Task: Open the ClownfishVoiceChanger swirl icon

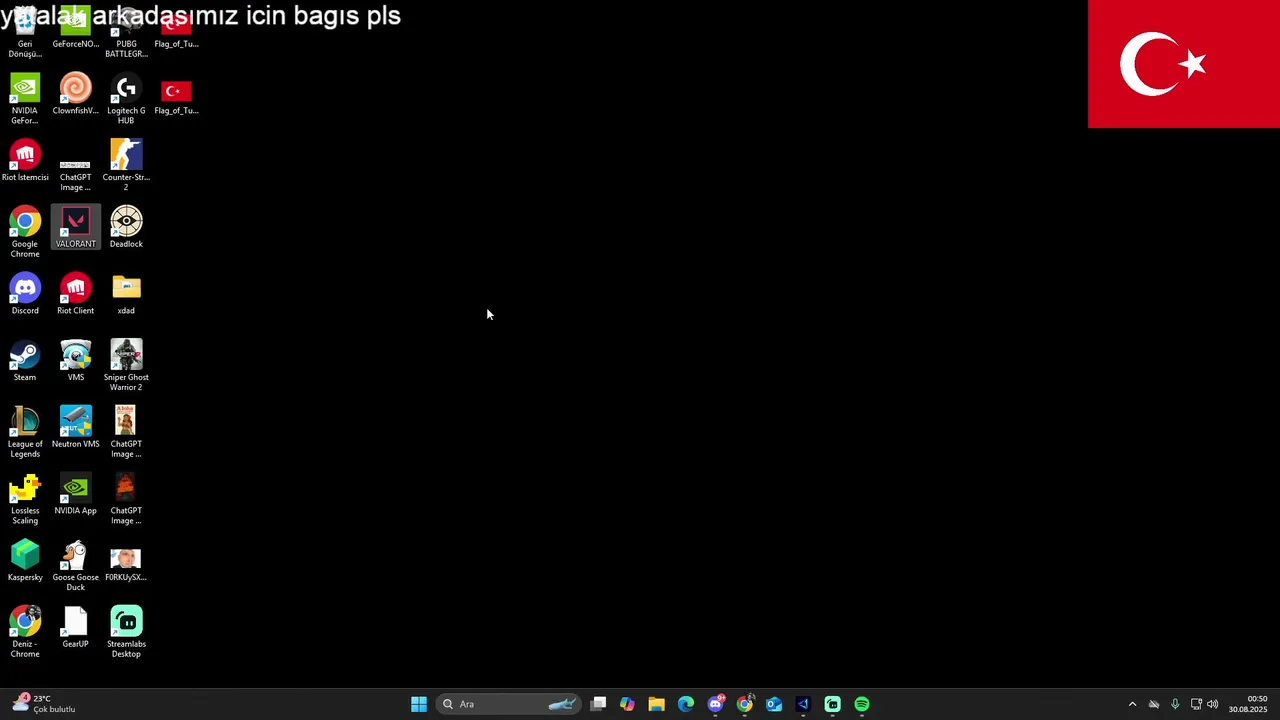Action: (75, 94)
